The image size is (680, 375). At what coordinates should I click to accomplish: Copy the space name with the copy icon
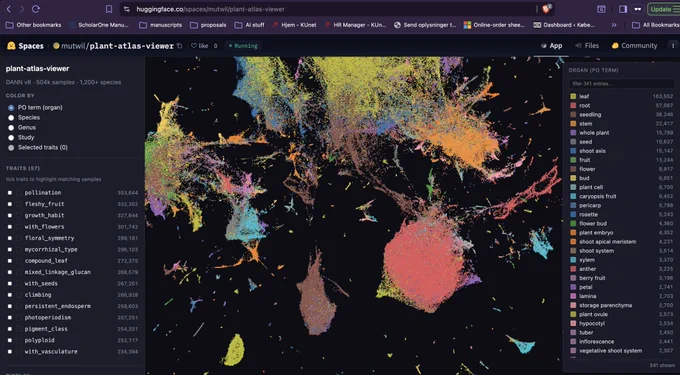(x=179, y=46)
